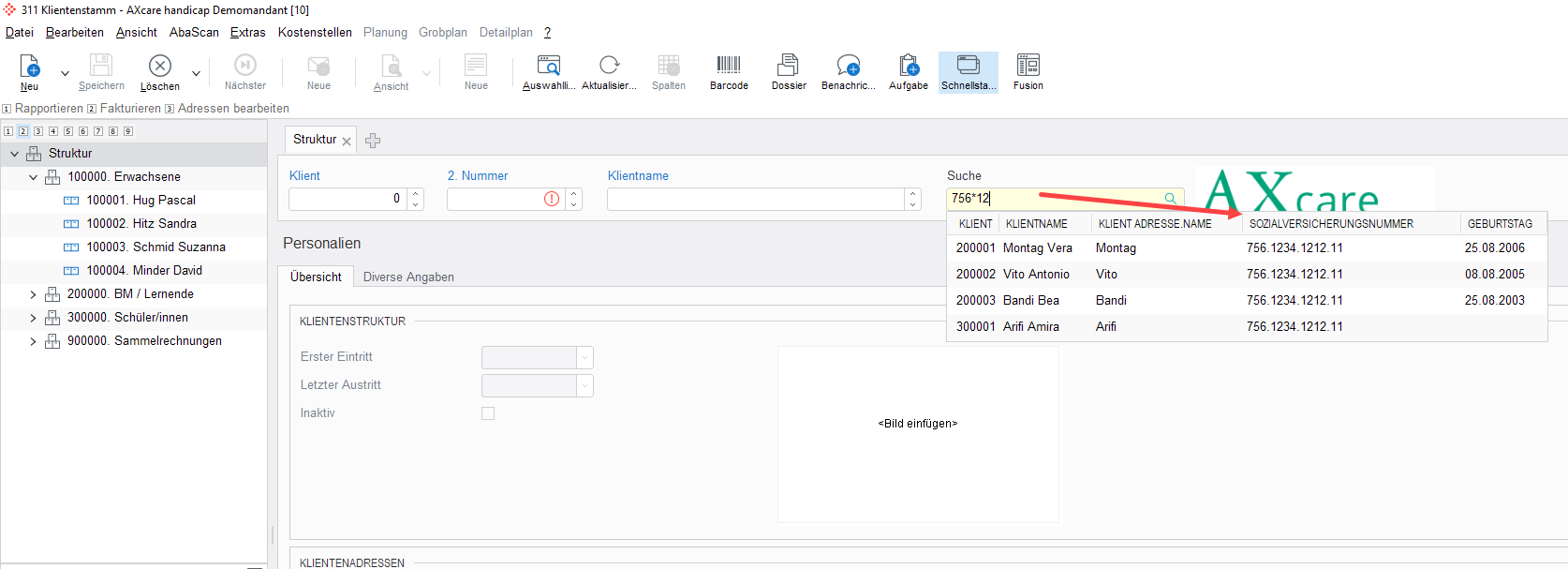Switch to the Diverse Angaben tab

tap(408, 277)
